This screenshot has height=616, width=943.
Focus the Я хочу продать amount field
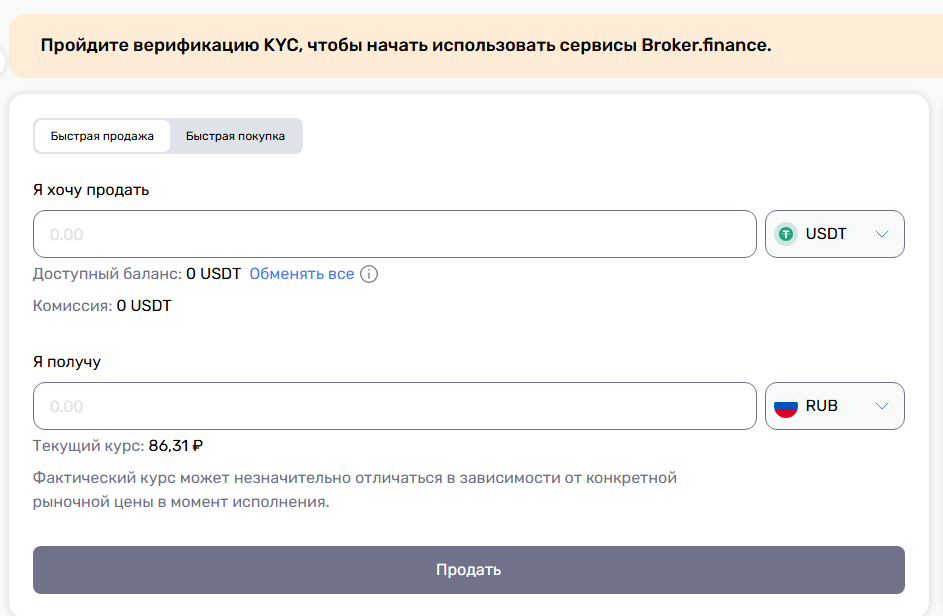coord(395,234)
